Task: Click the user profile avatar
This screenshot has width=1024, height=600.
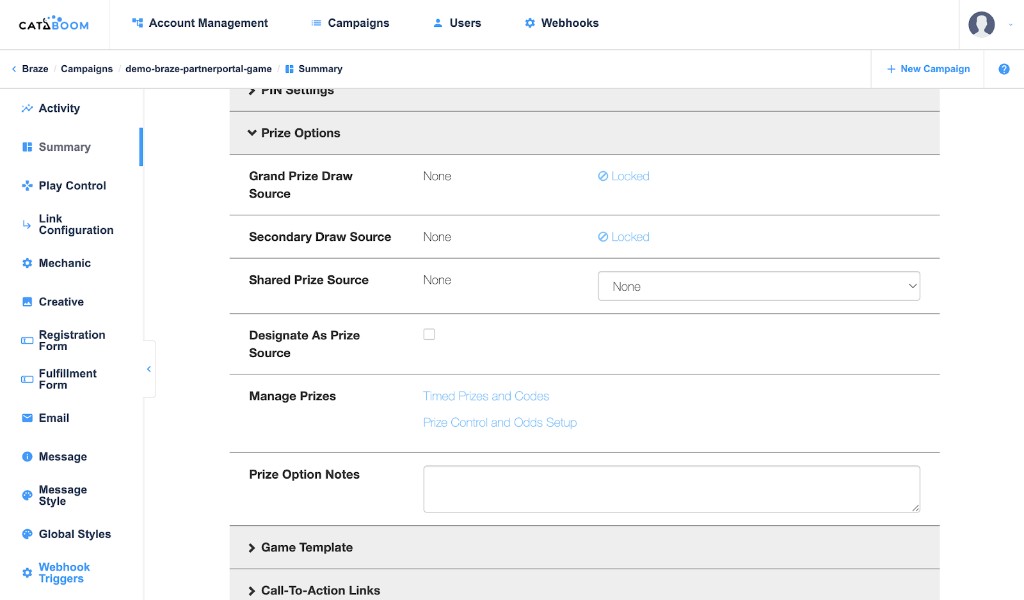Action: [981, 24]
